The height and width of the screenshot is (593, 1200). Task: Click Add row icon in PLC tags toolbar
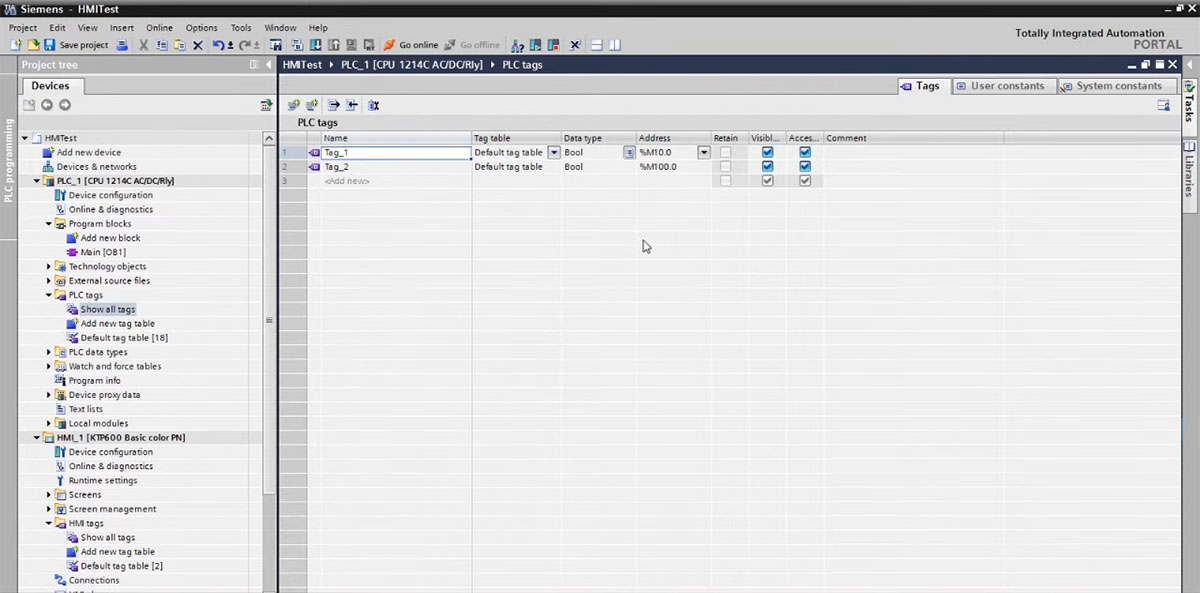tap(312, 105)
